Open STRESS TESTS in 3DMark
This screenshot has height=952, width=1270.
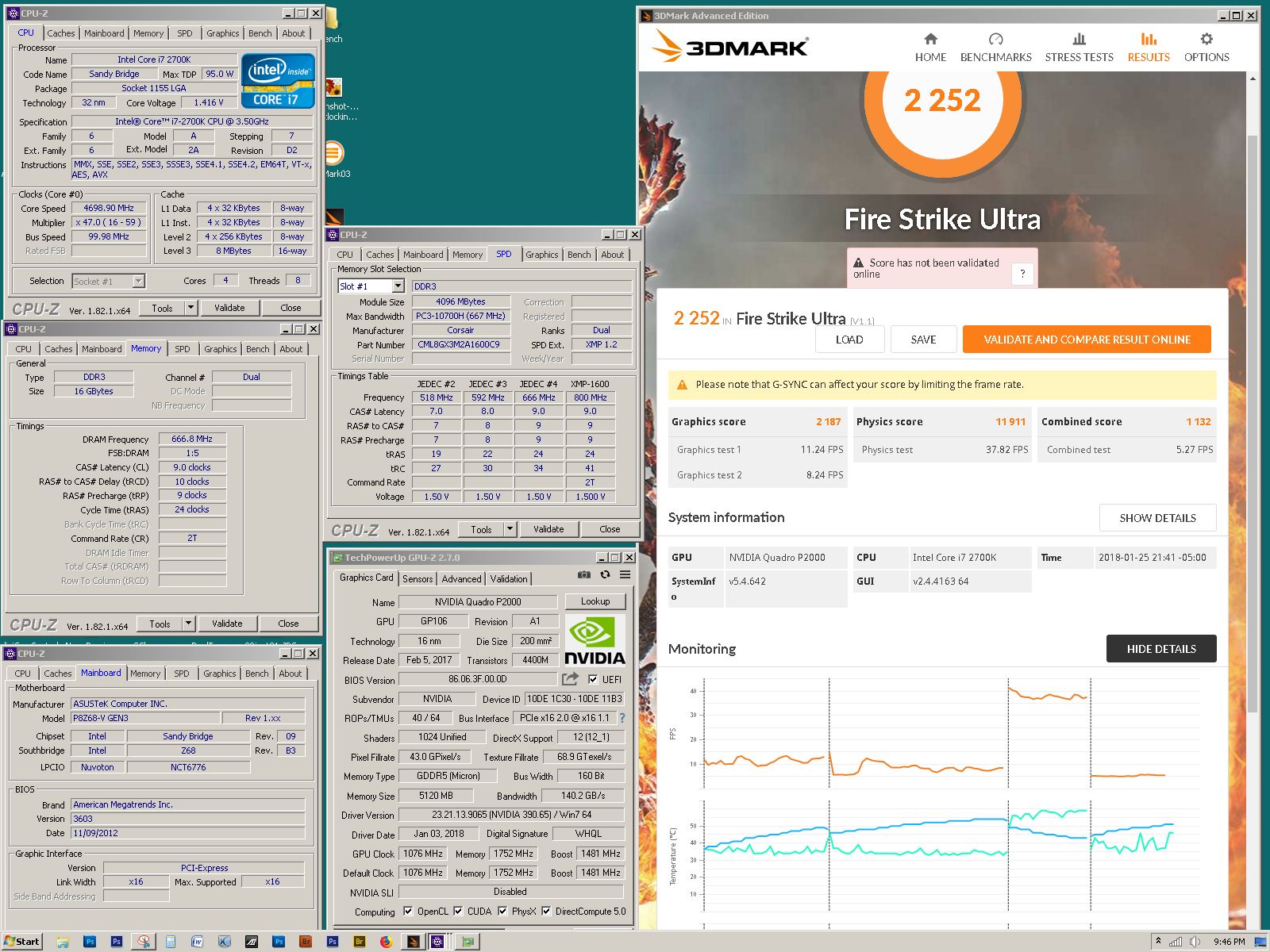pos(1079,48)
